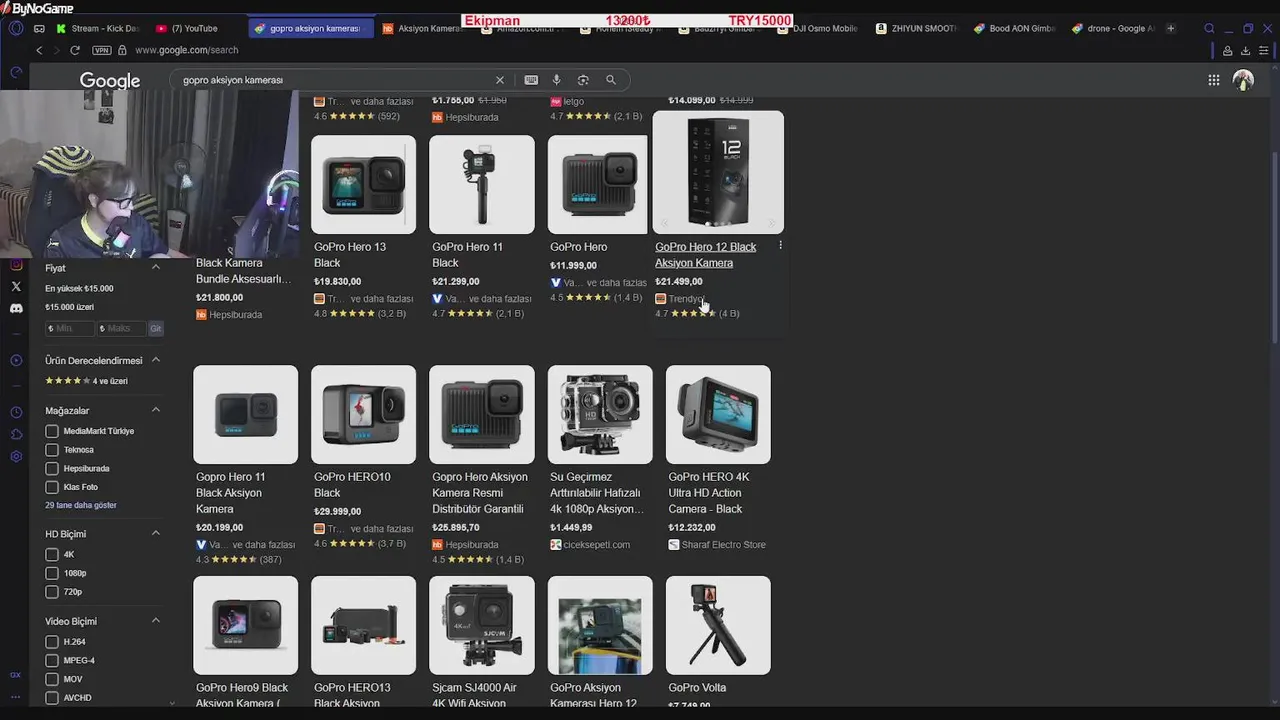Viewport: 1280px width, 720px height.
Task: Open snapshot icon beside downloads
Action: pos(1227,50)
